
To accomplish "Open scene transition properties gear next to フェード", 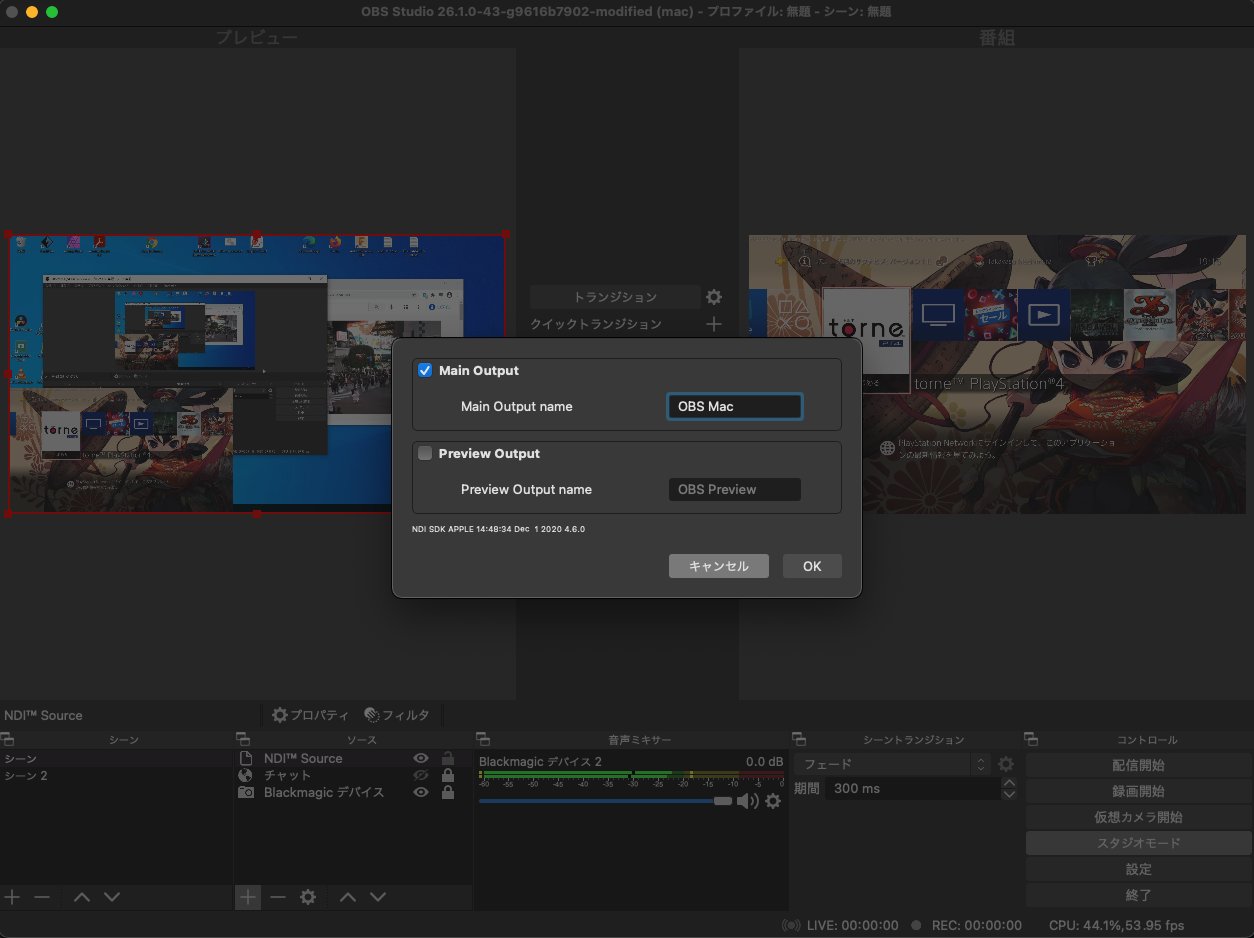I will (x=1006, y=764).
